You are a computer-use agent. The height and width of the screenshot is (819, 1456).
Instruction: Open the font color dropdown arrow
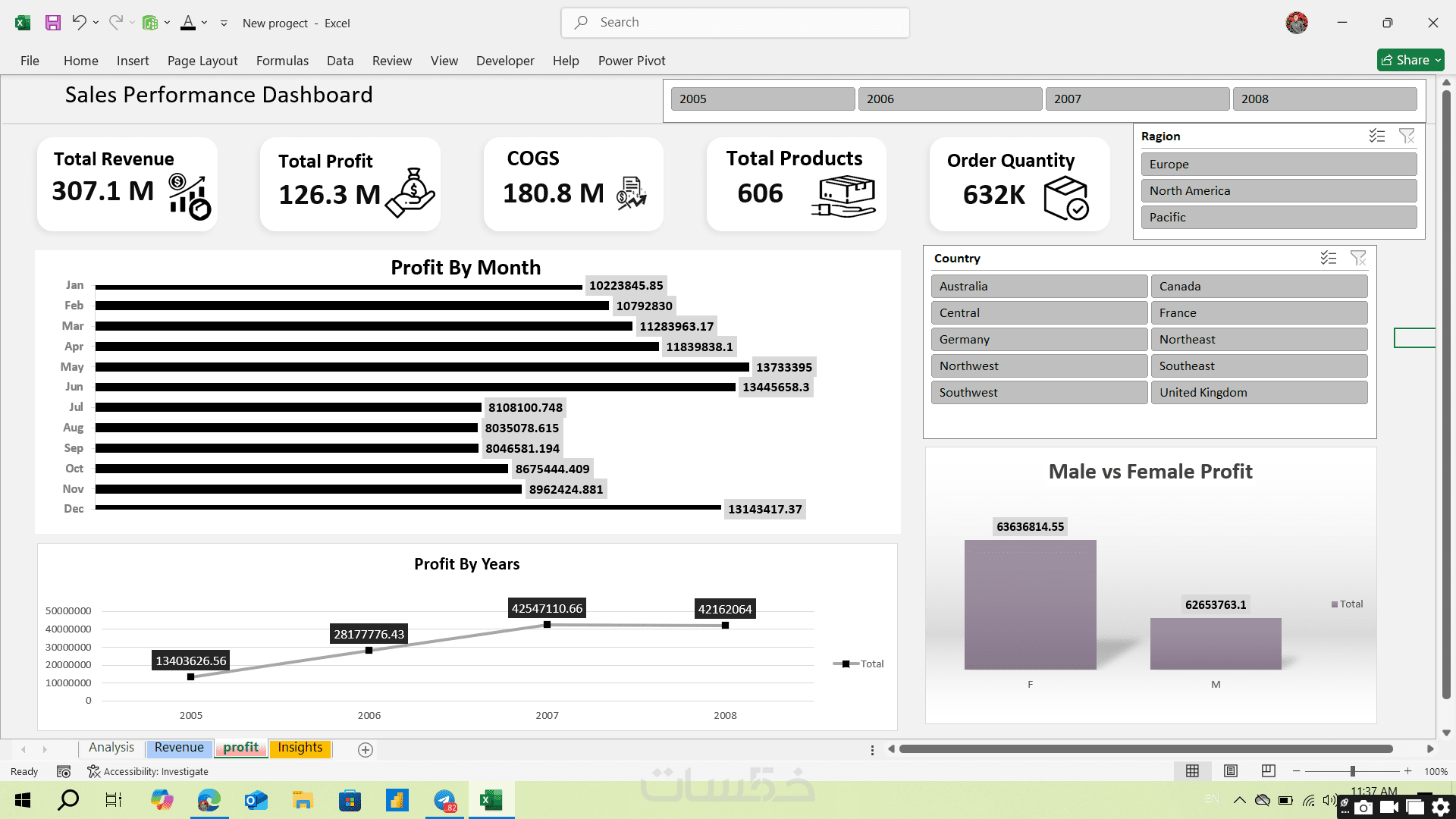point(205,23)
